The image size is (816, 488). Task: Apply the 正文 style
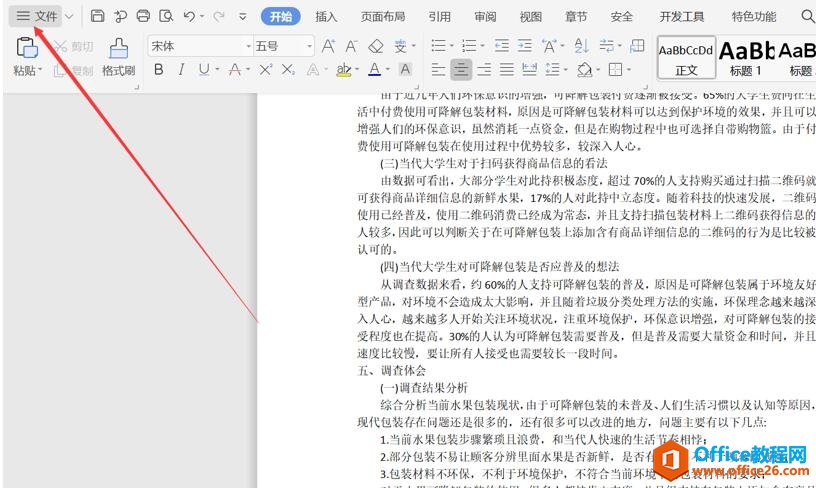tap(686, 57)
